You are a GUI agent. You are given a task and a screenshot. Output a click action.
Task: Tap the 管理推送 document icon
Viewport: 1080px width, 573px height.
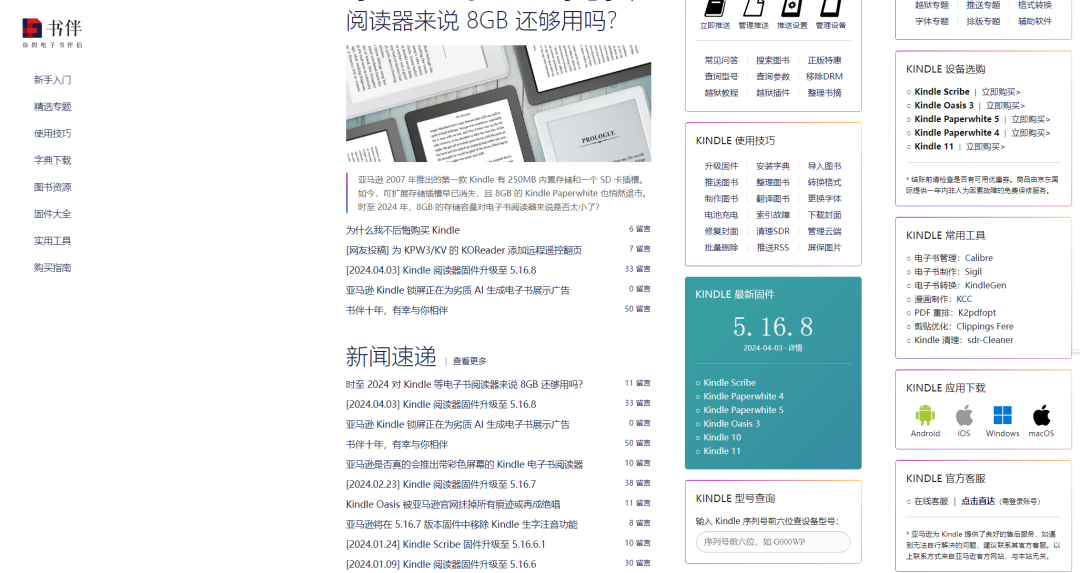click(x=754, y=8)
